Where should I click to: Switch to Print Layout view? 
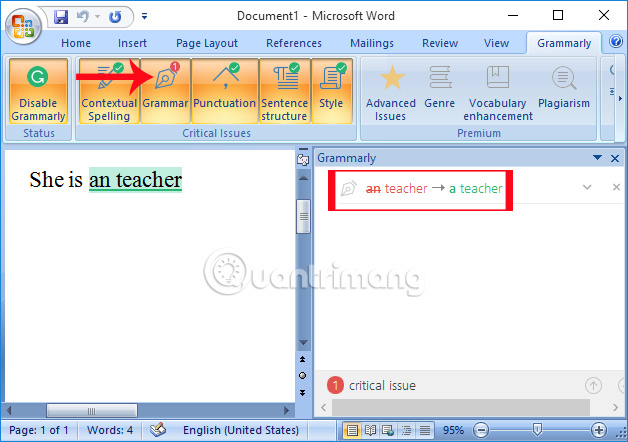click(x=352, y=431)
